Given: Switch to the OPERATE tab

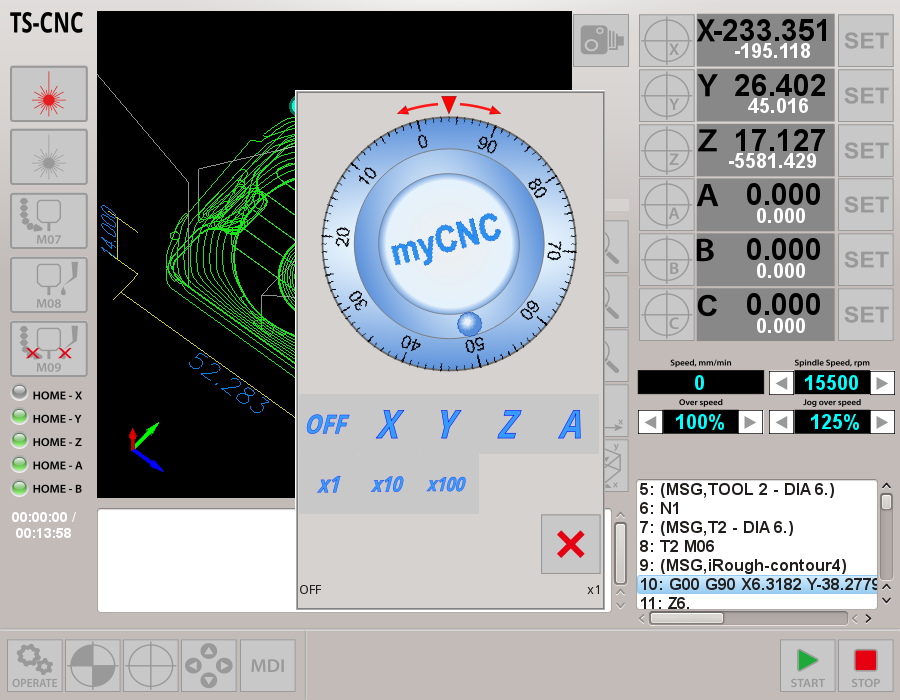Looking at the screenshot, I should coord(35,665).
